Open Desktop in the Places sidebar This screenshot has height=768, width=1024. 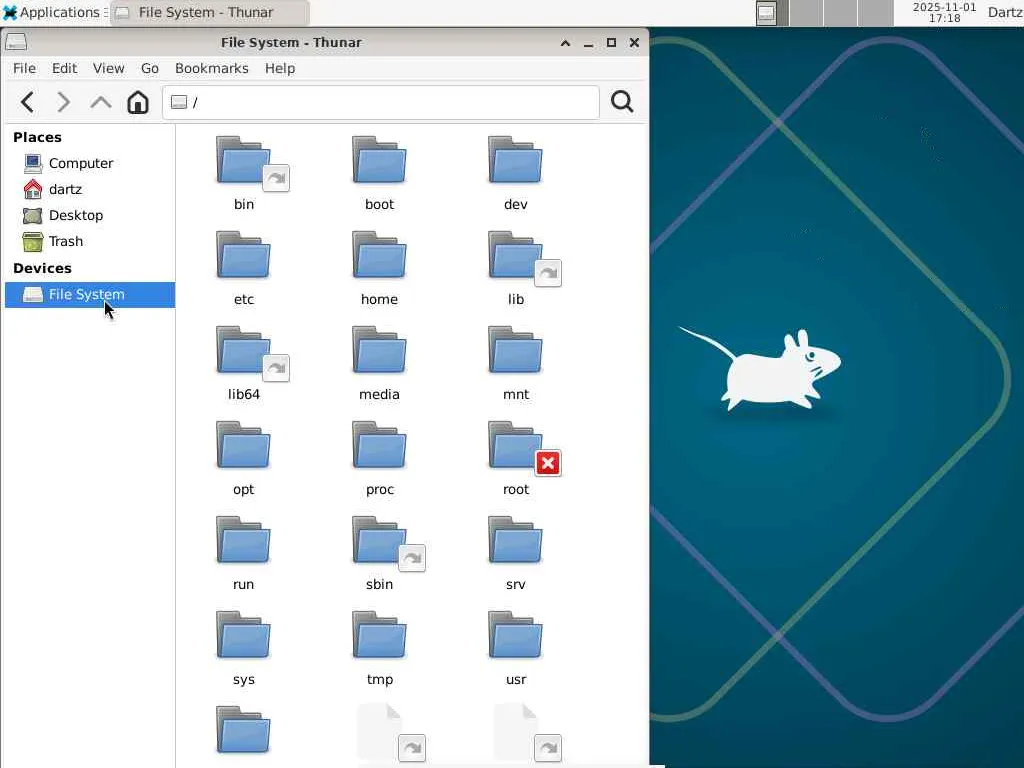pyautogui.click(x=90, y=216)
